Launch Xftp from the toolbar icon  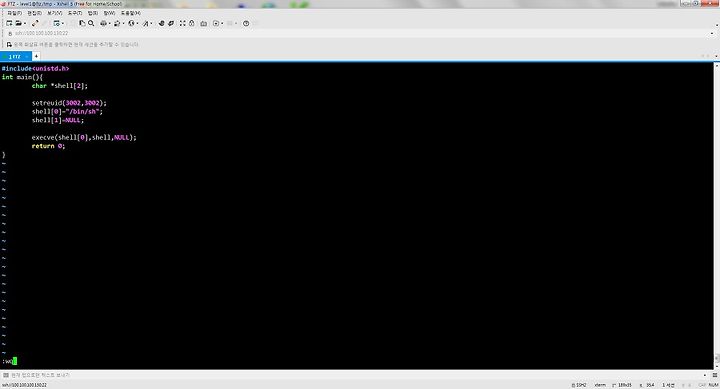161,23
